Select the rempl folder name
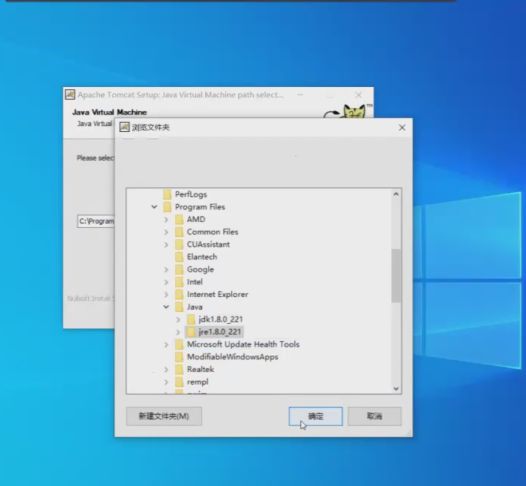 (x=198, y=382)
